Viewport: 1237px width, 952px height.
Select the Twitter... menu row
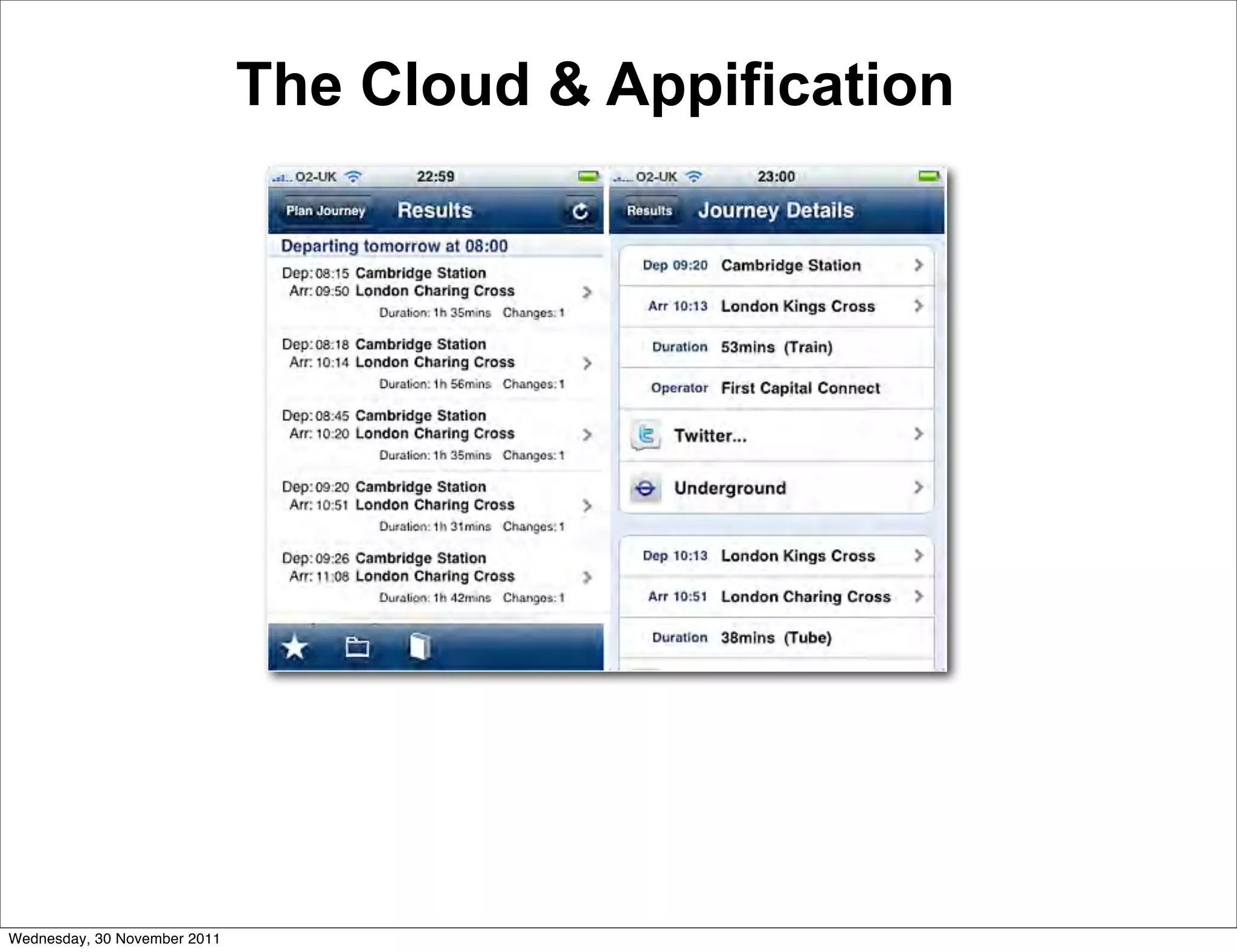pyautogui.click(x=777, y=436)
